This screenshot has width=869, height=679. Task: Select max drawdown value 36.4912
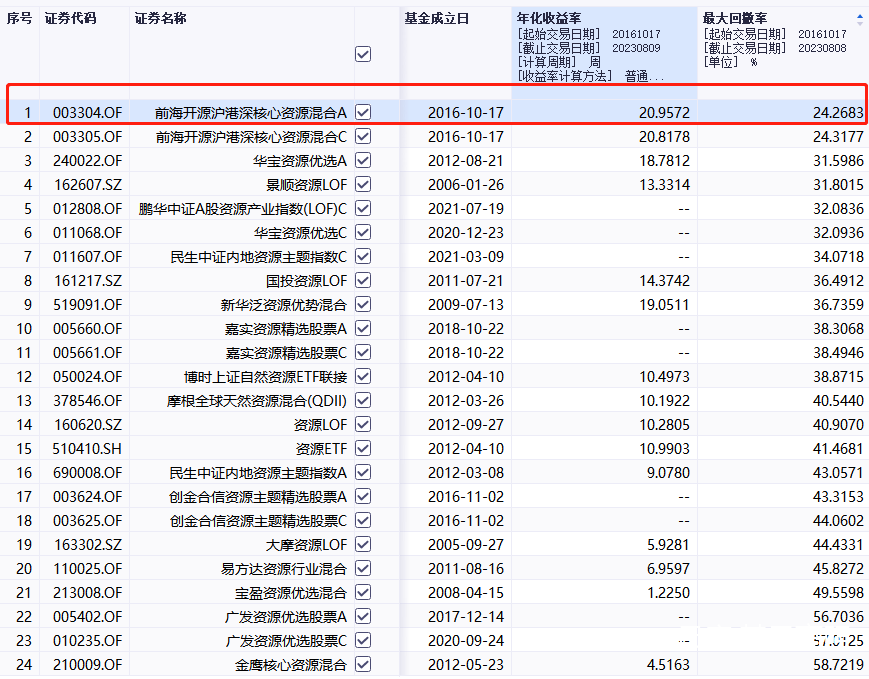839,281
